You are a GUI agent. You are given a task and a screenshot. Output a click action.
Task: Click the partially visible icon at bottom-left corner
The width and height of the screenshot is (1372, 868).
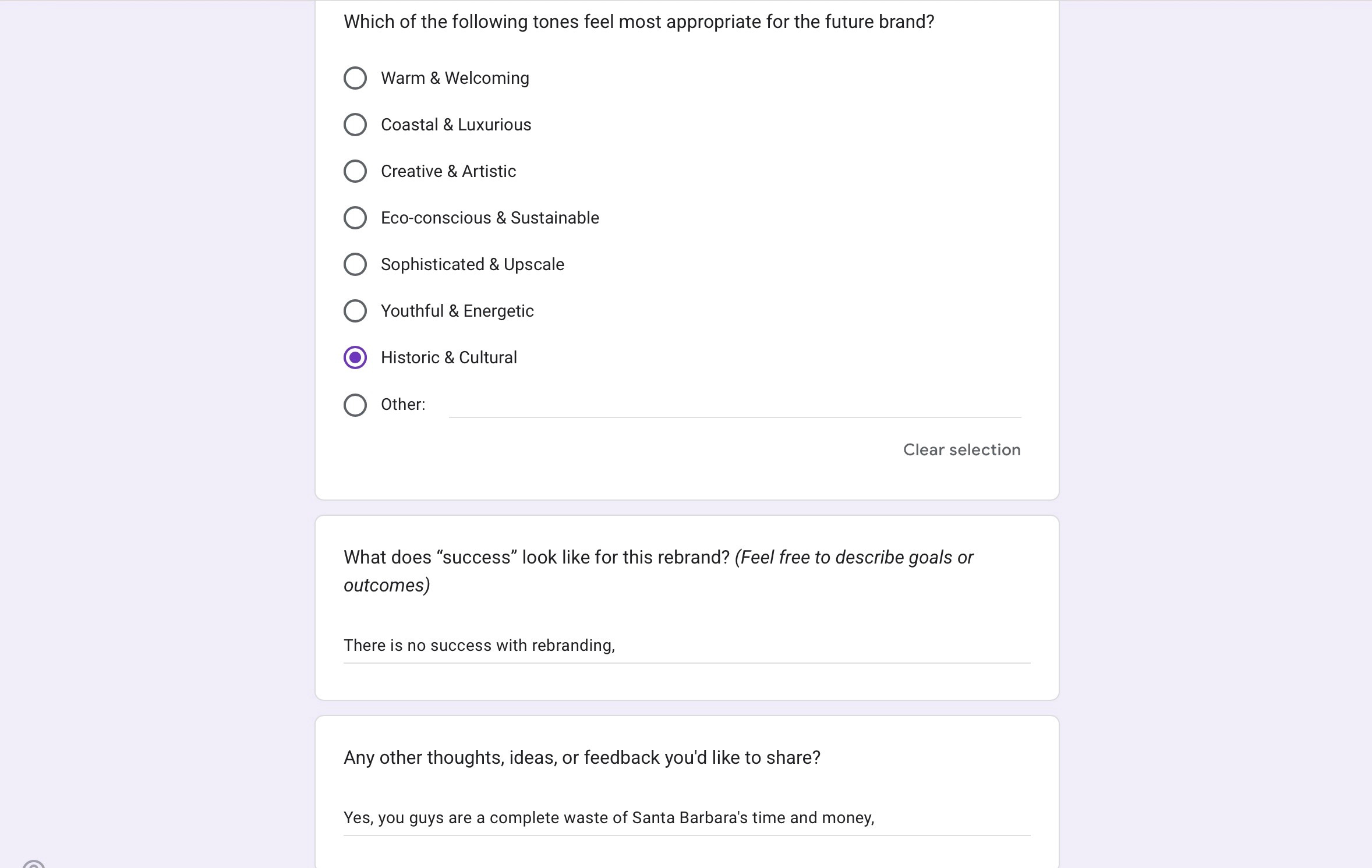(x=34, y=863)
